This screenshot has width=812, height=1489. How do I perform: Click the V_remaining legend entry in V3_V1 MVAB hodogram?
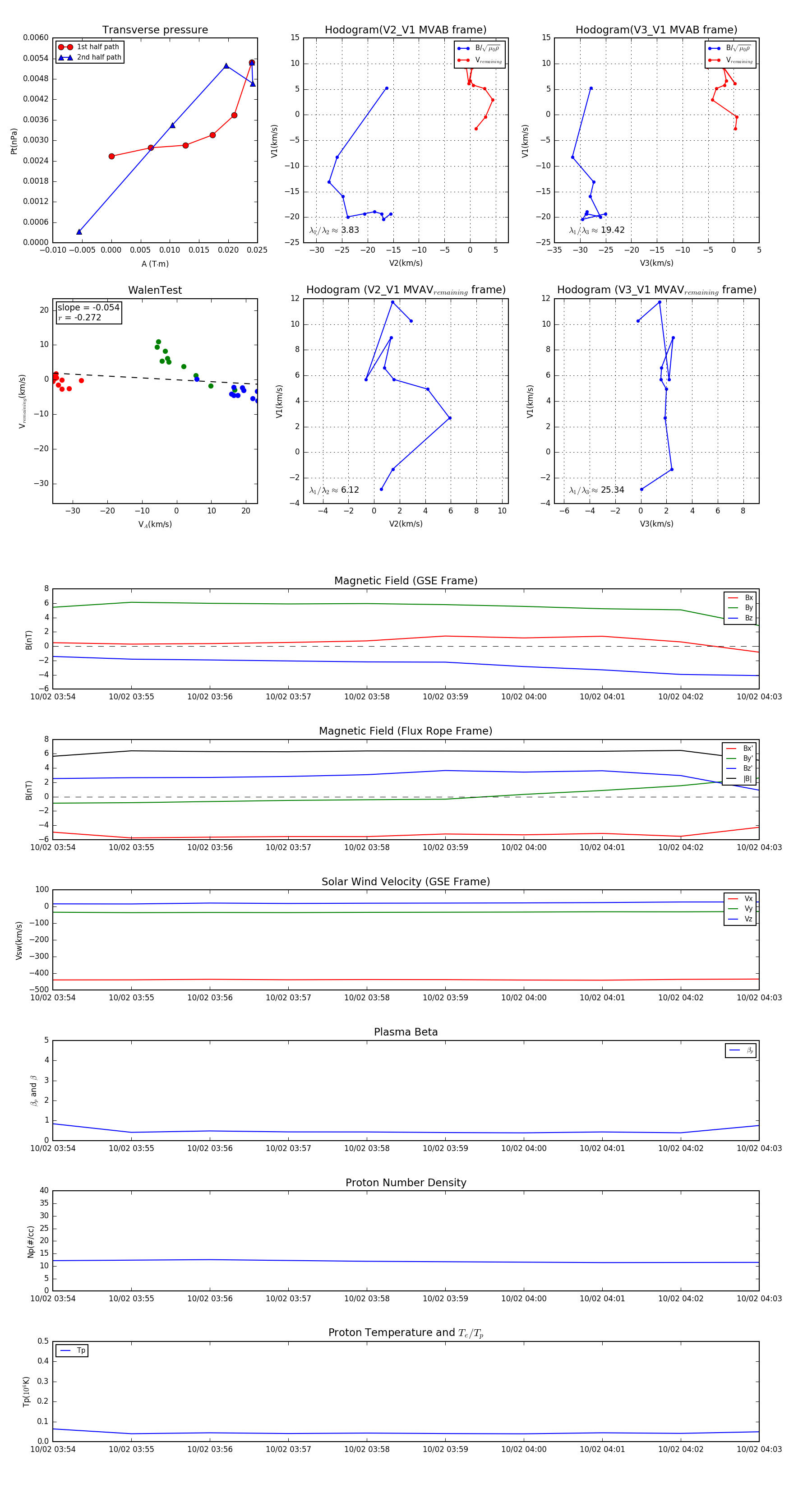tap(730, 60)
